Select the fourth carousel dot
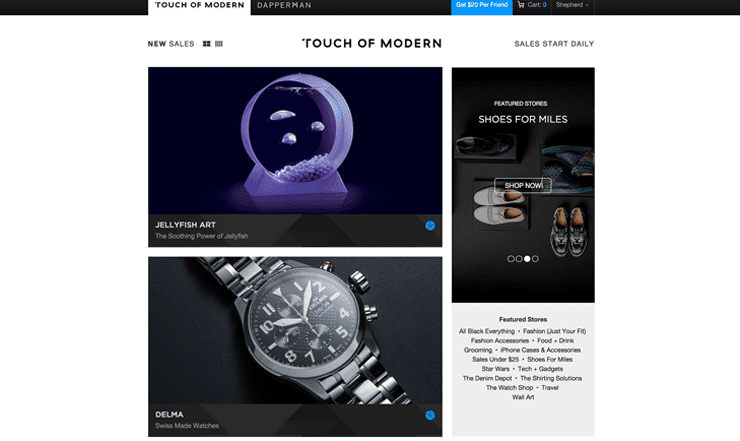Image resolution: width=740 pixels, height=441 pixels. pos(535,259)
